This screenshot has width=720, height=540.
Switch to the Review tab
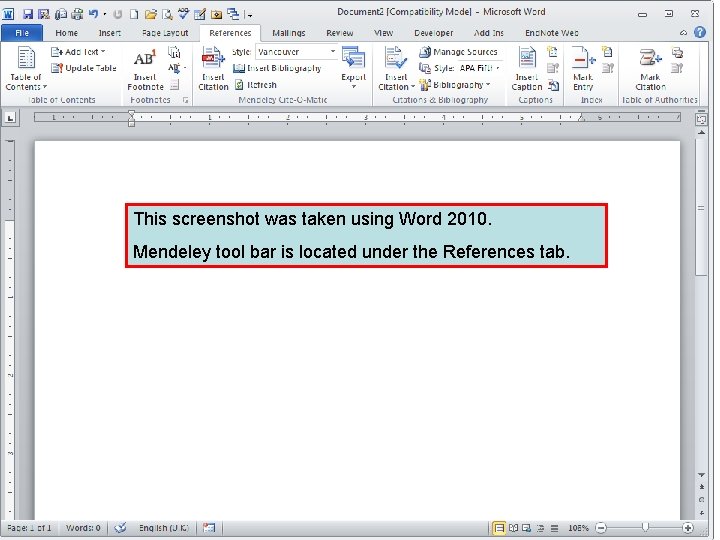pyautogui.click(x=340, y=33)
